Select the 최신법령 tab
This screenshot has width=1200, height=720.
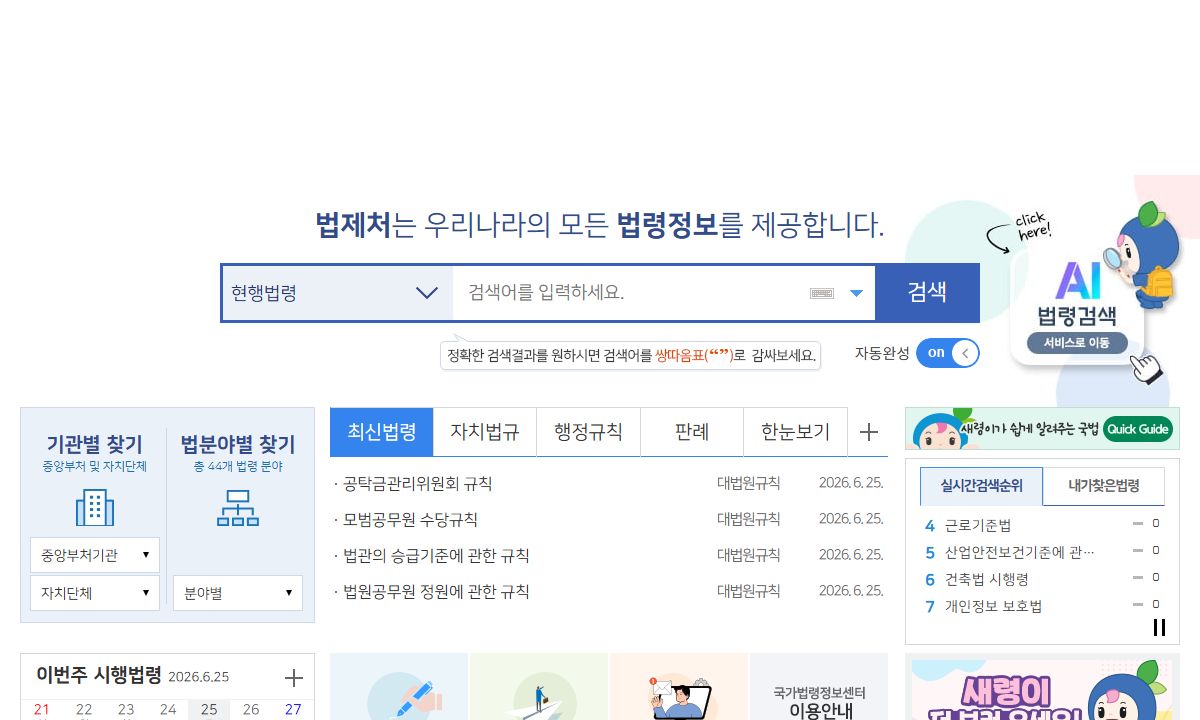pyautogui.click(x=382, y=432)
